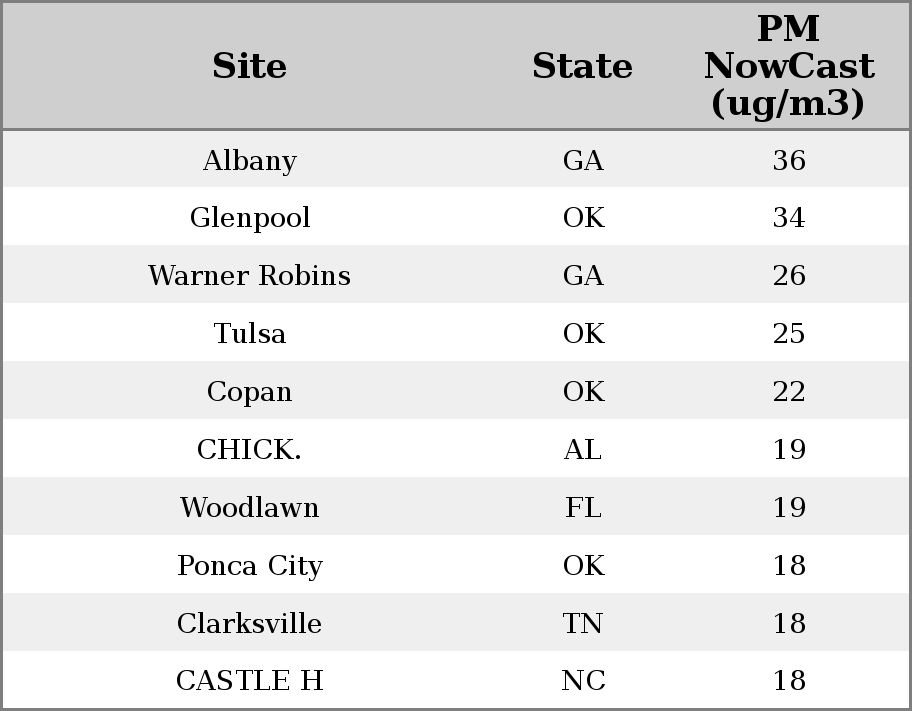Select the Woodlawn site cell
The image size is (912, 711).
click(249, 508)
